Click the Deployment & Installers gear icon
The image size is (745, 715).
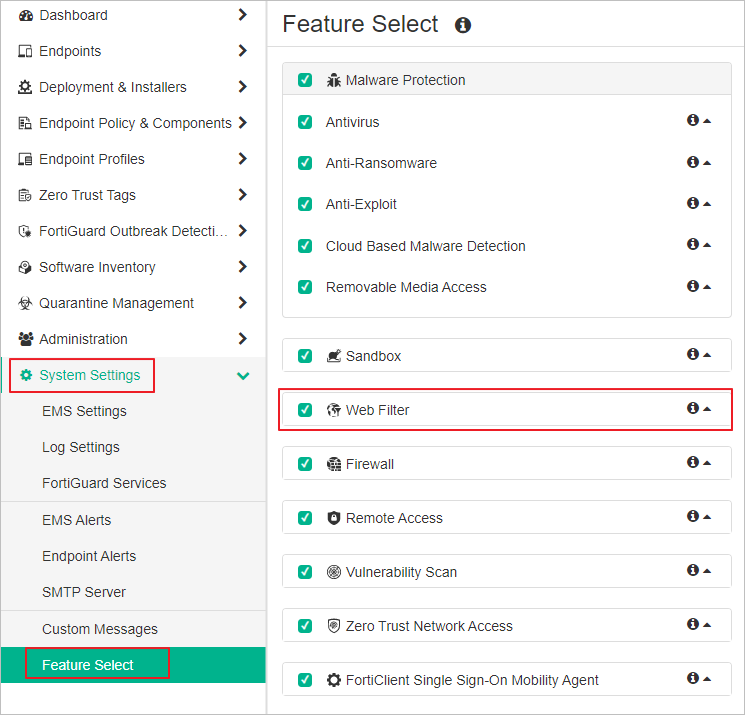pos(25,87)
